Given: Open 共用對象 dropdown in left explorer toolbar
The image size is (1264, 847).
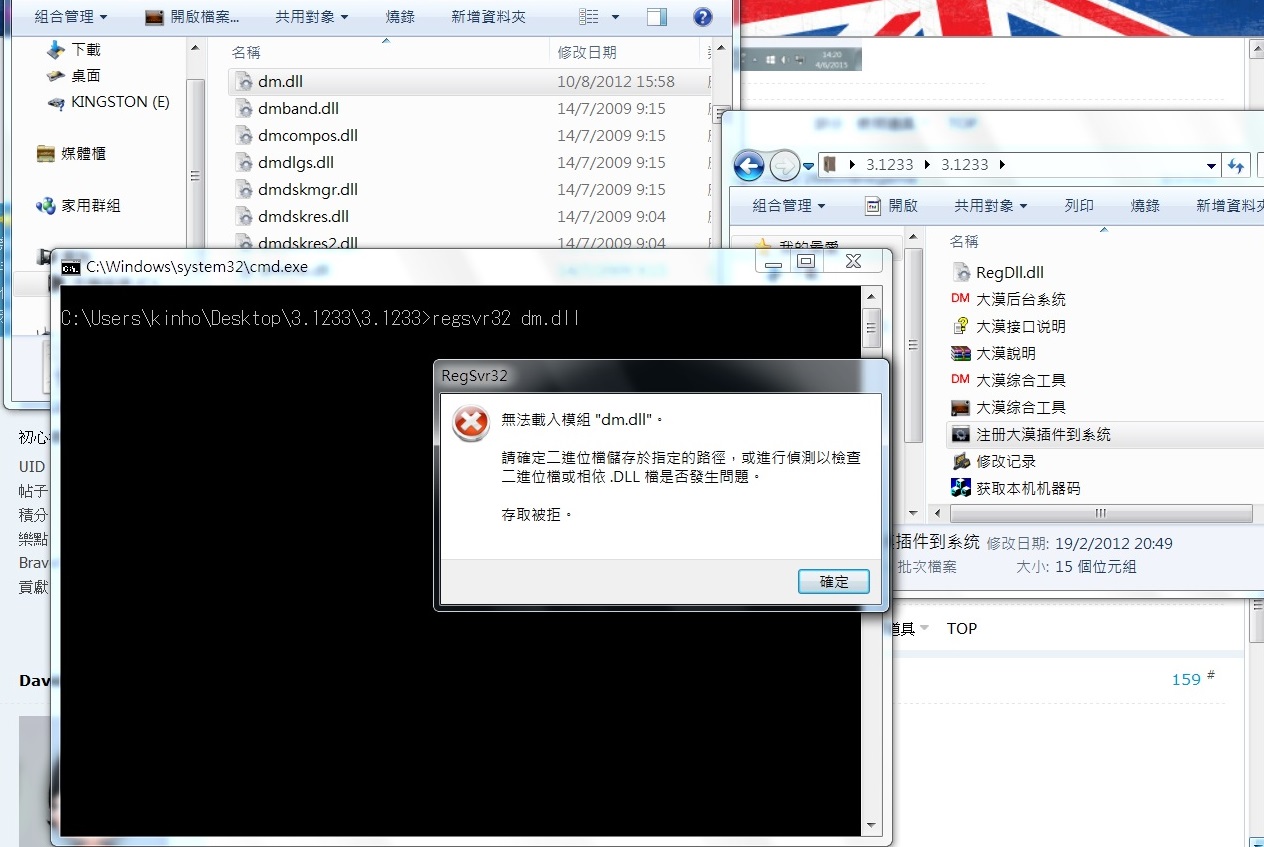Looking at the screenshot, I should tap(312, 17).
